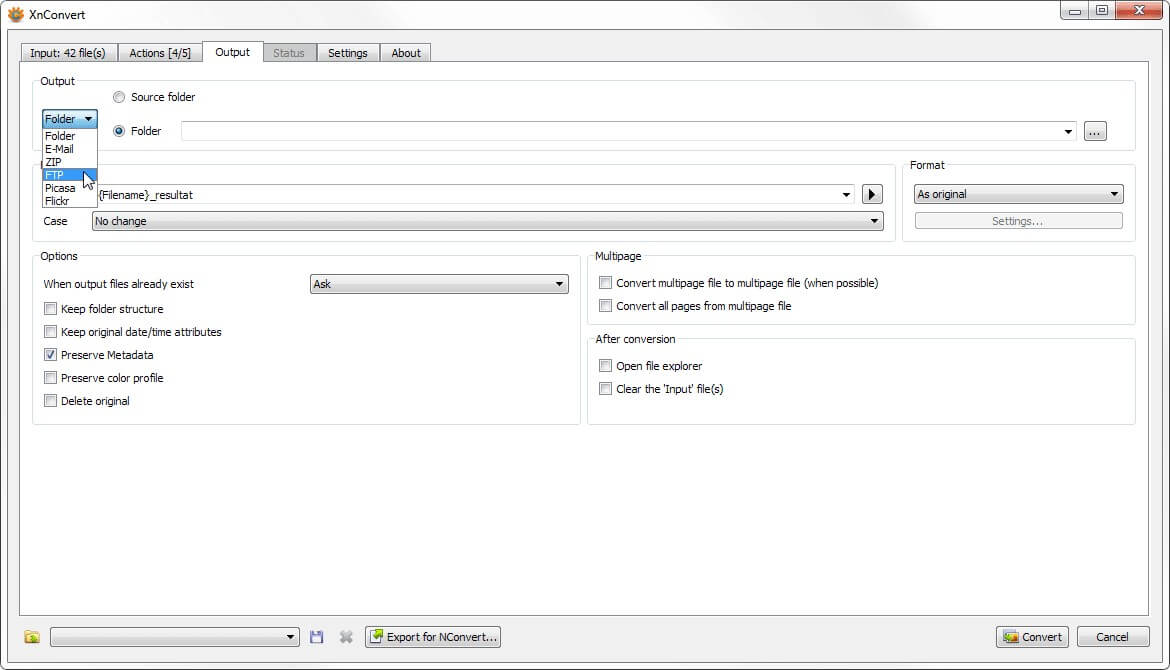Open the preset combo box at bottom left

(x=173, y=636)
